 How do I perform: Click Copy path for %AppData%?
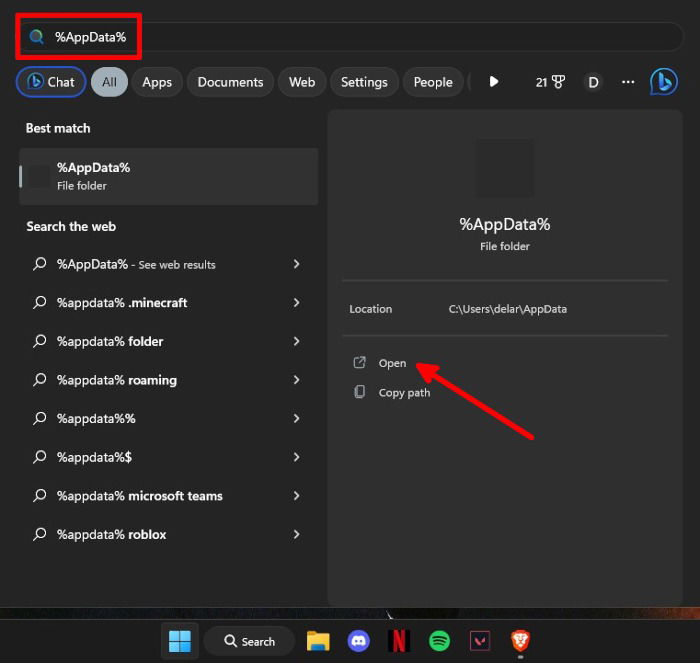pyautogui.click(x=404, y=393)
